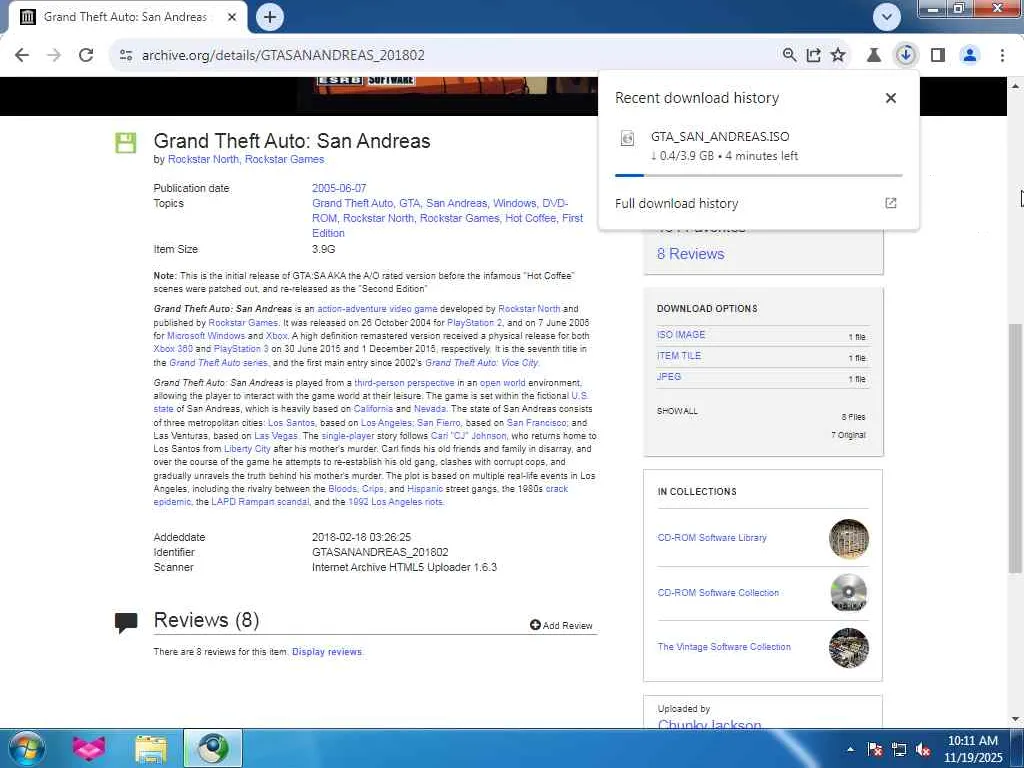1024x768 pixels.
Task: View site information icon in address bar
Action: point(126,55)
